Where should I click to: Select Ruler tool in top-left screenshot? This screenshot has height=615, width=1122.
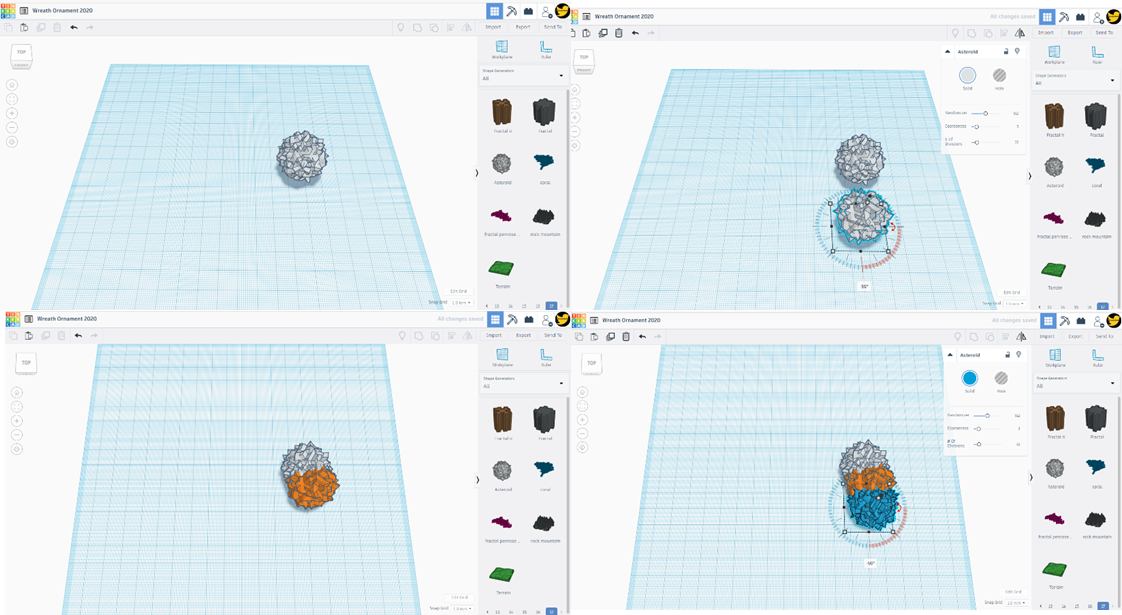click(546, 50)
